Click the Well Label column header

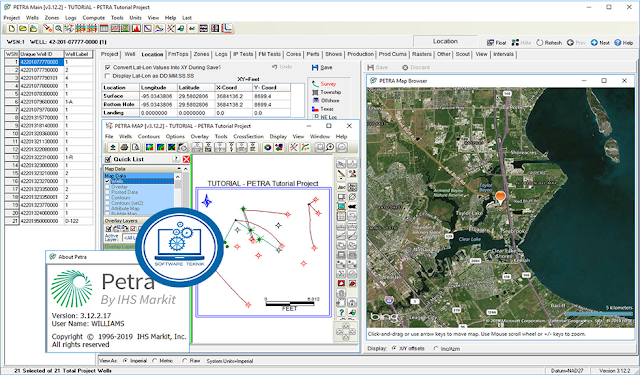[x=78, y=54]
